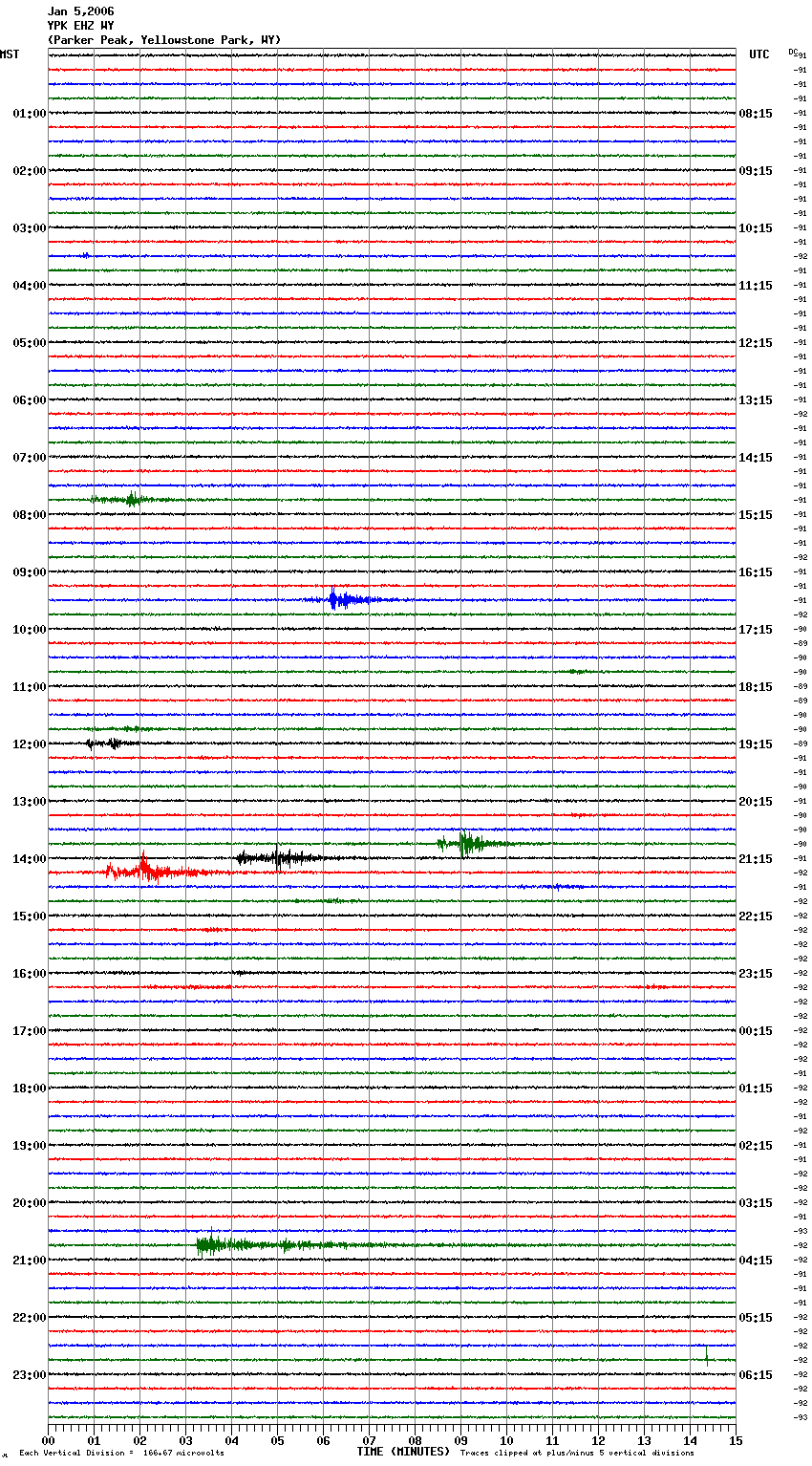Image resolution: width=812 pixels, height=1466 pixels.
Task: Click "(Parker Peak, Yellowstone Park, WY)" location text
Action: 163,40
